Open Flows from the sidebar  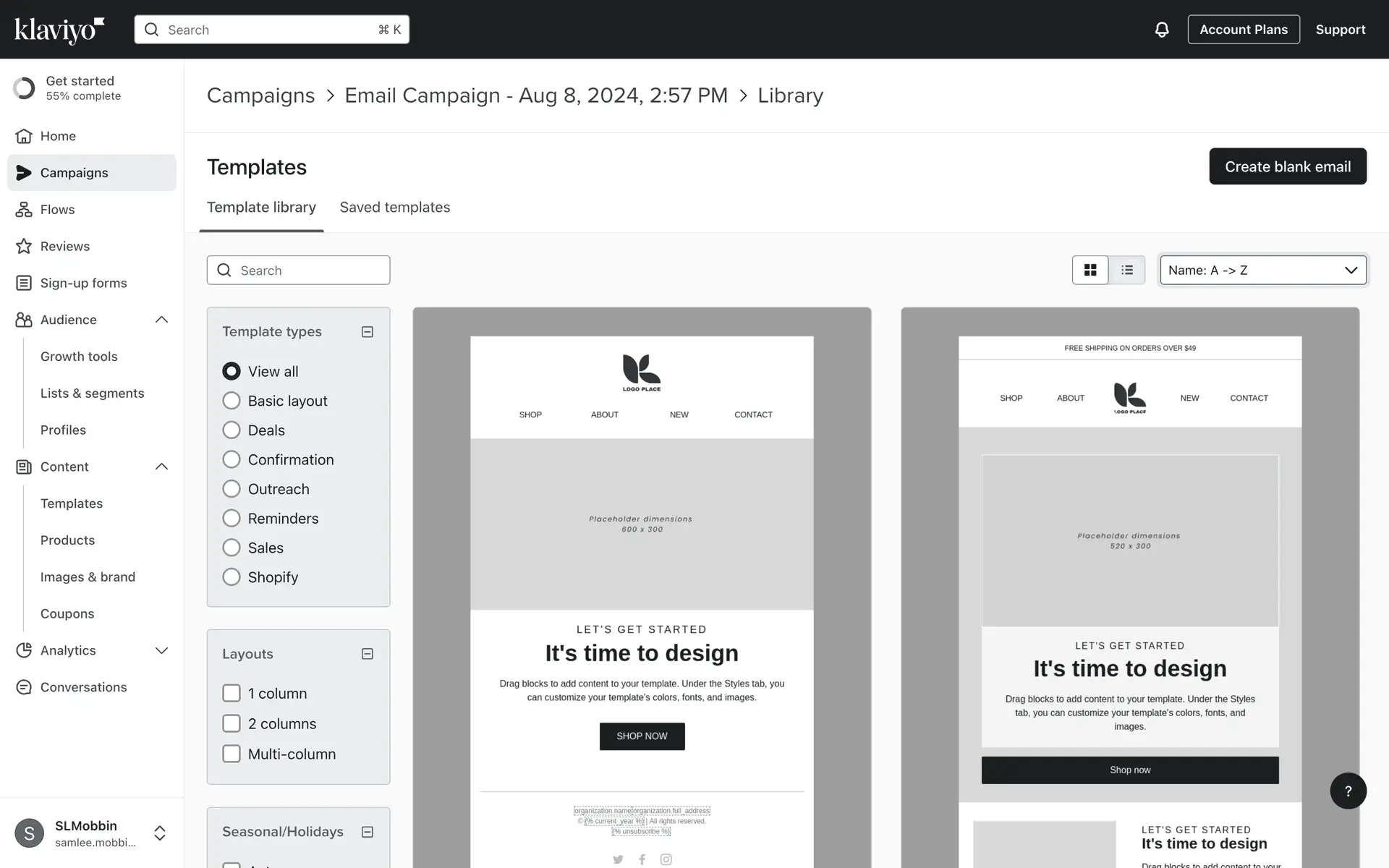click(x=57, y=210)
